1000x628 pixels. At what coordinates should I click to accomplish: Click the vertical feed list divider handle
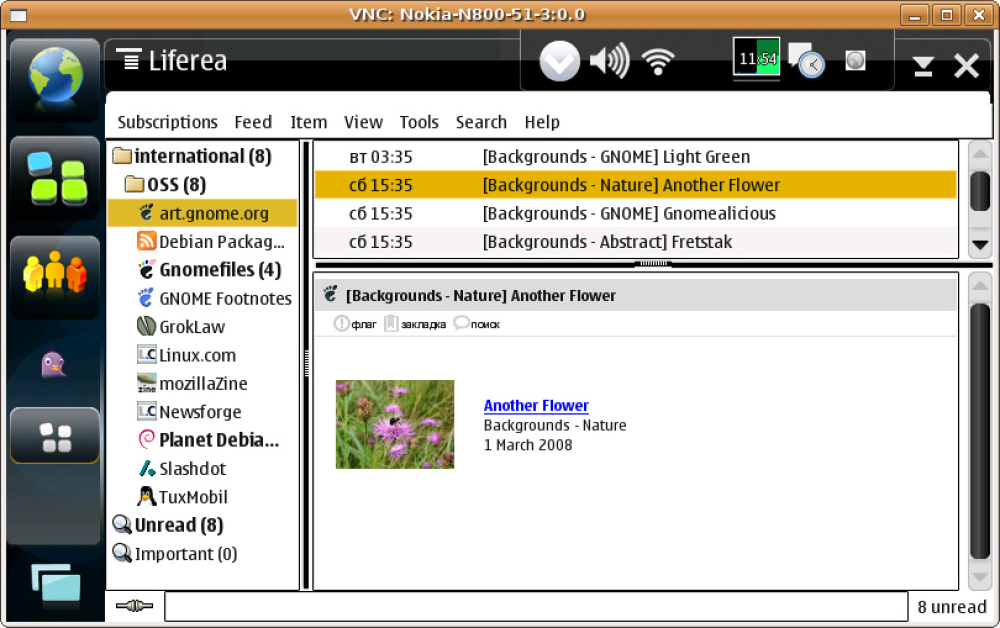(307, 363)
